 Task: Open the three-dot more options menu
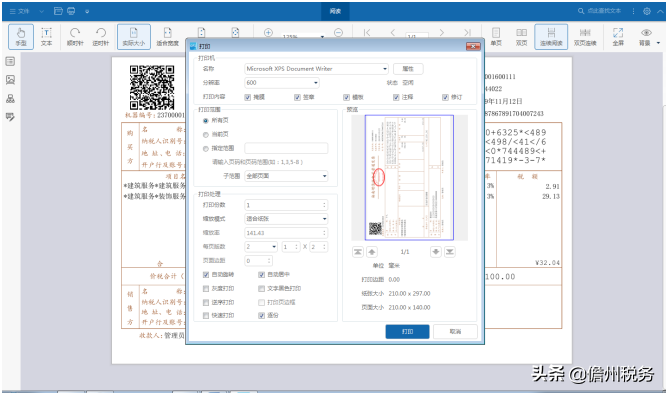click(x=633, y=11)
